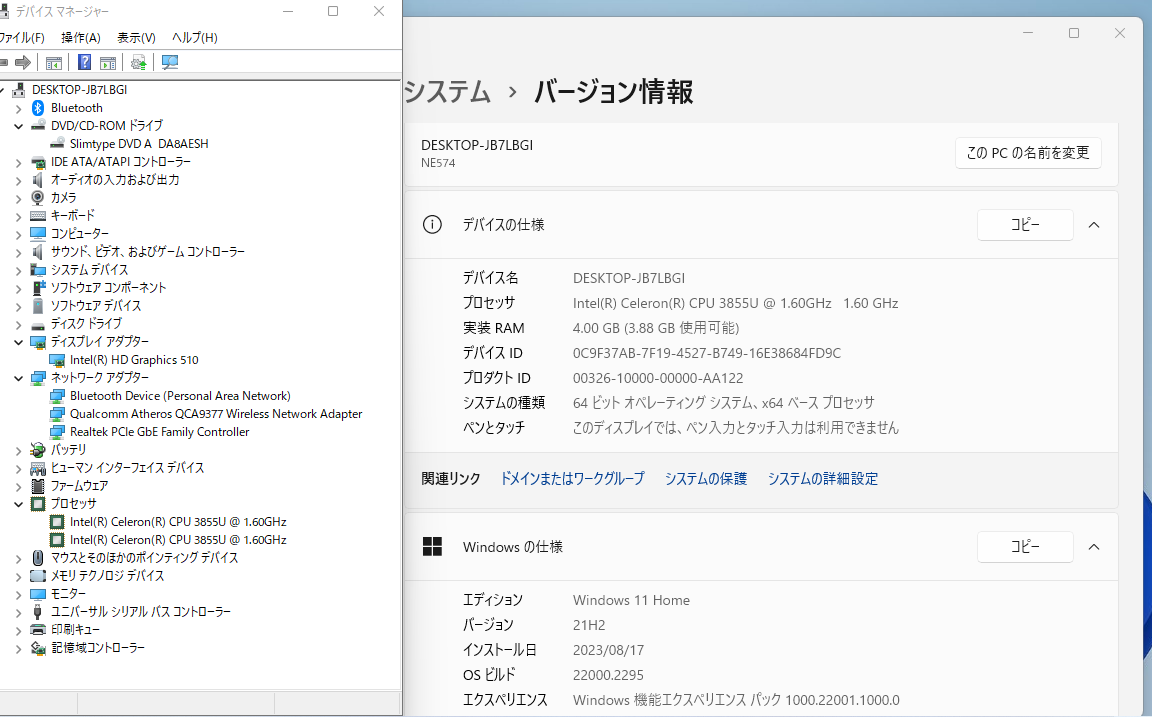This screenshot has width=1152, height=717.
Task: Collapse the デバイスの仕様 section chevron
Action: pos(1094,225)
